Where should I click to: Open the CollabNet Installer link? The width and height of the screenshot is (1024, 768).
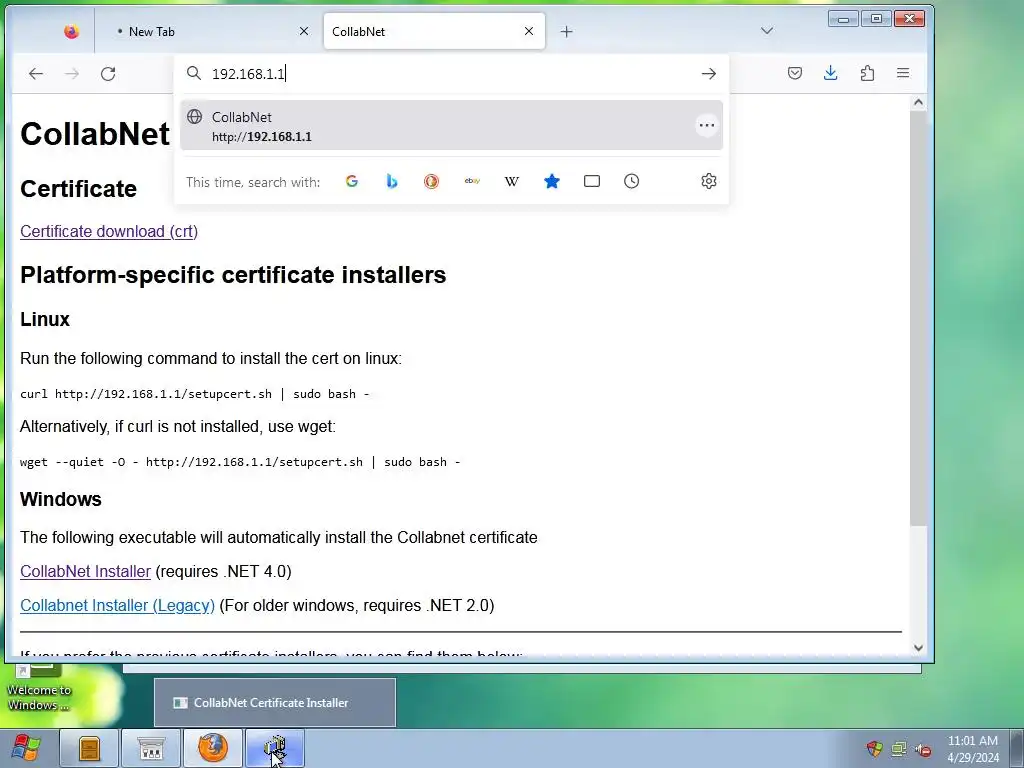(x=86, y=571)
